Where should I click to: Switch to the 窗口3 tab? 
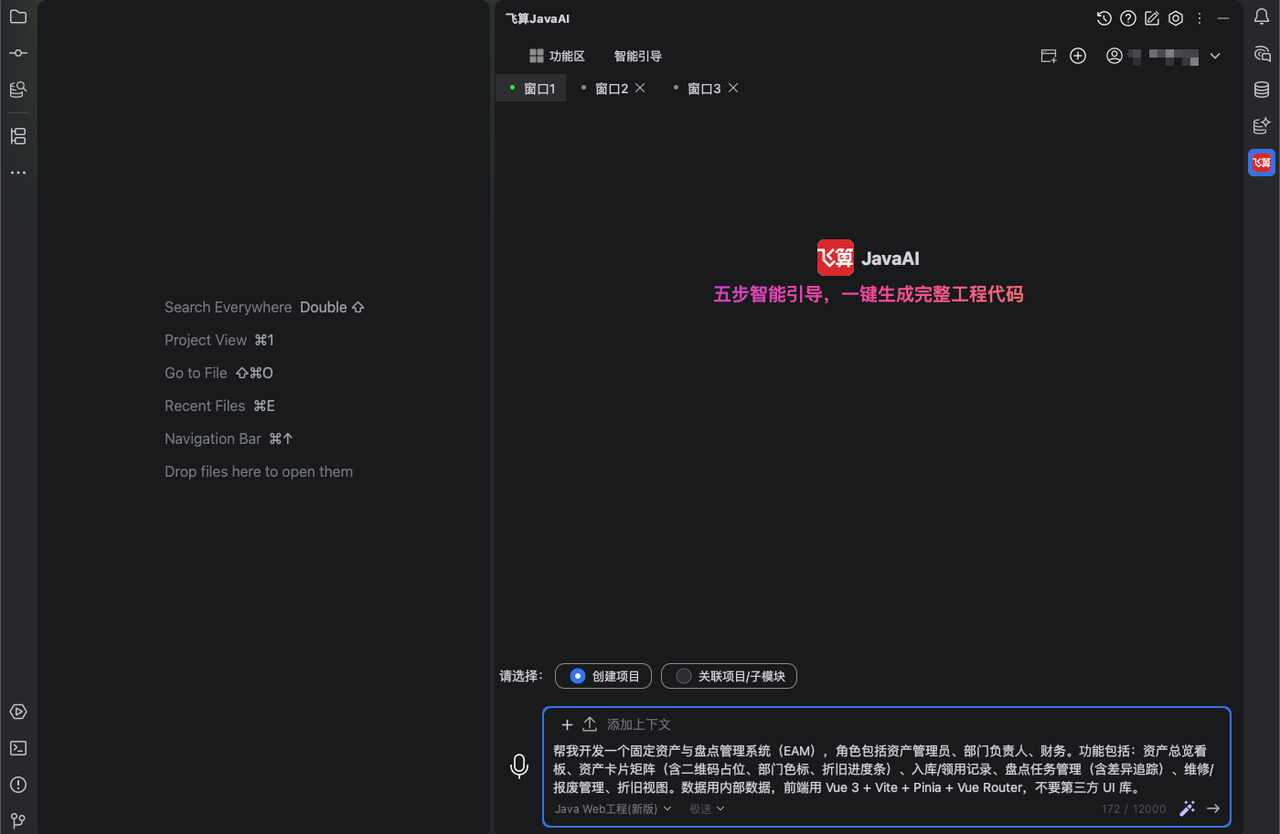704,88
